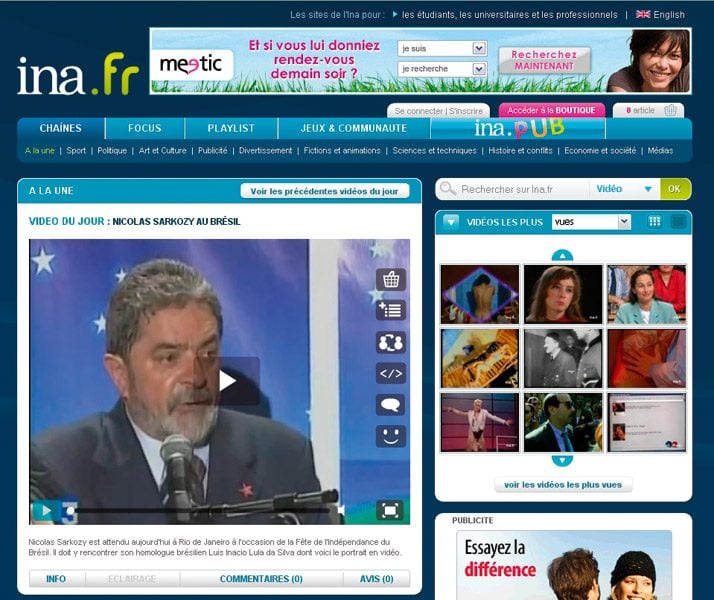Open the PLAYLIST menu tab
Screen dimensions: 714x600
[x=231, y=128]
